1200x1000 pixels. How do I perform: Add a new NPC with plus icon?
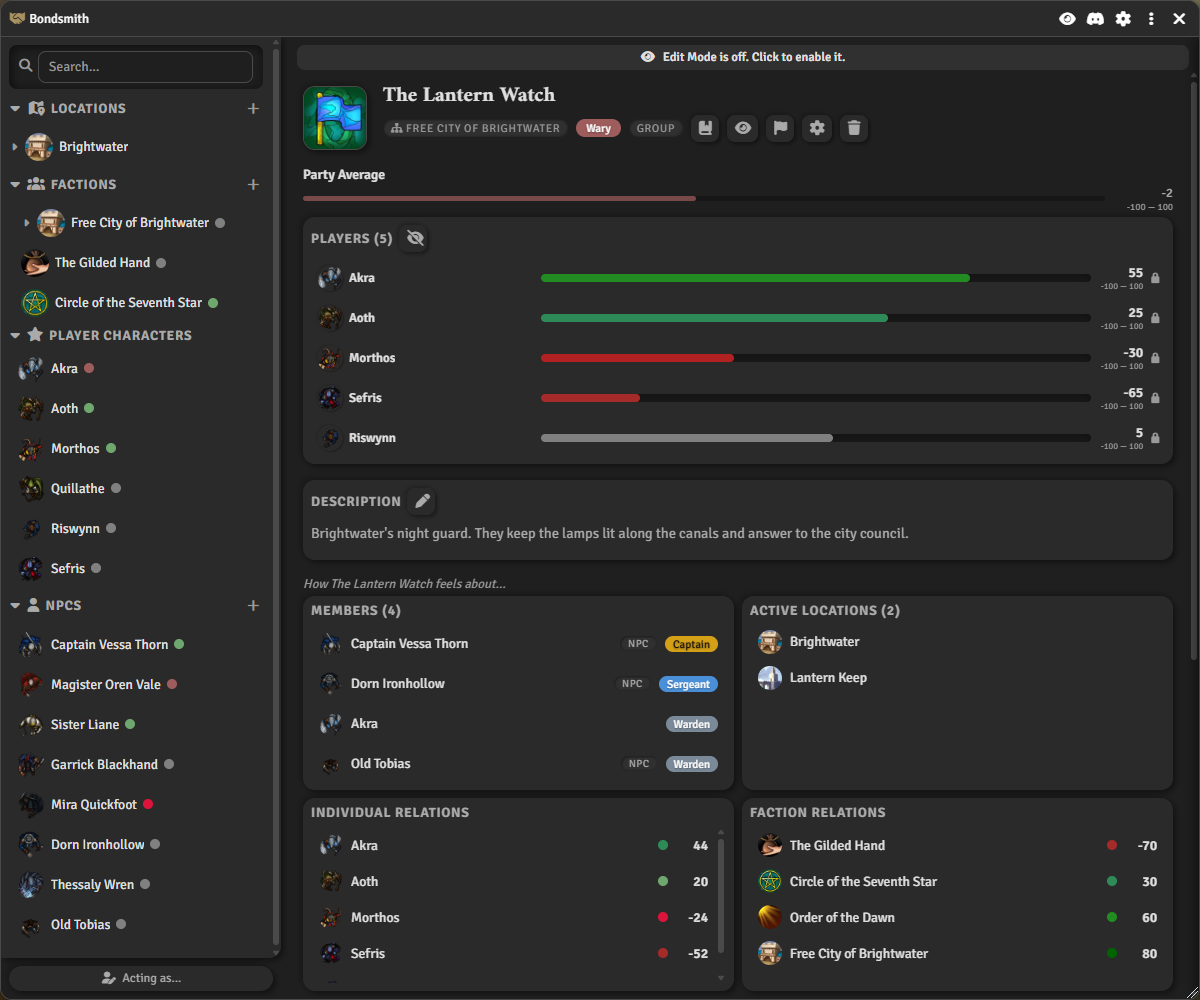click(253, 605)
